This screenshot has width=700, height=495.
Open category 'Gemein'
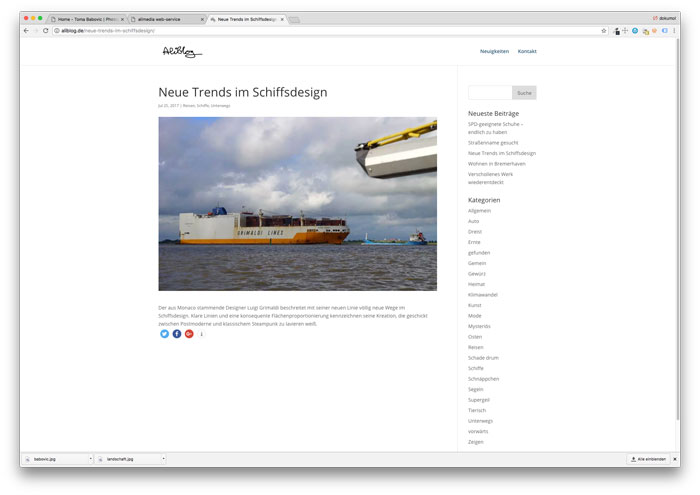pyautogui.click(x=477, y=263)
